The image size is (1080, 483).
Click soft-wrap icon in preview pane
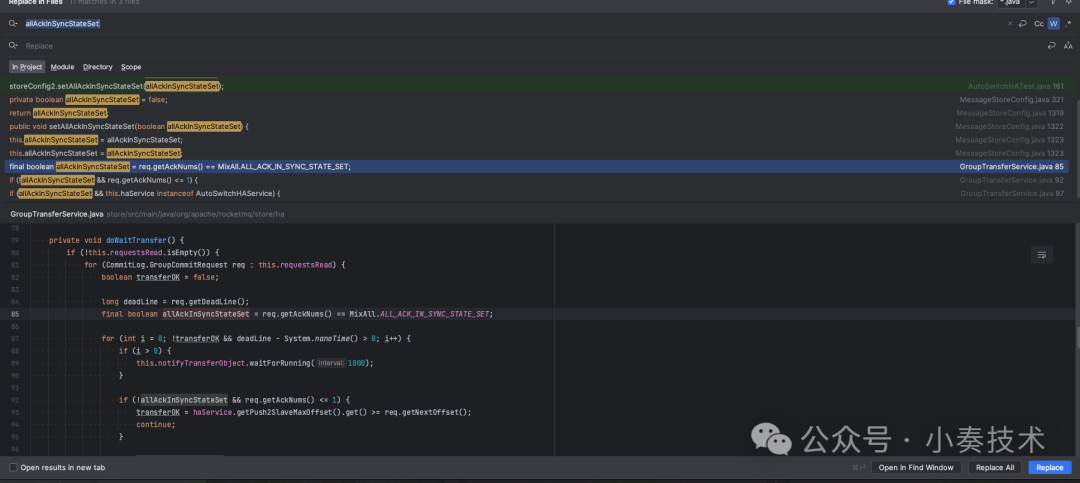tap(1041, 255)
